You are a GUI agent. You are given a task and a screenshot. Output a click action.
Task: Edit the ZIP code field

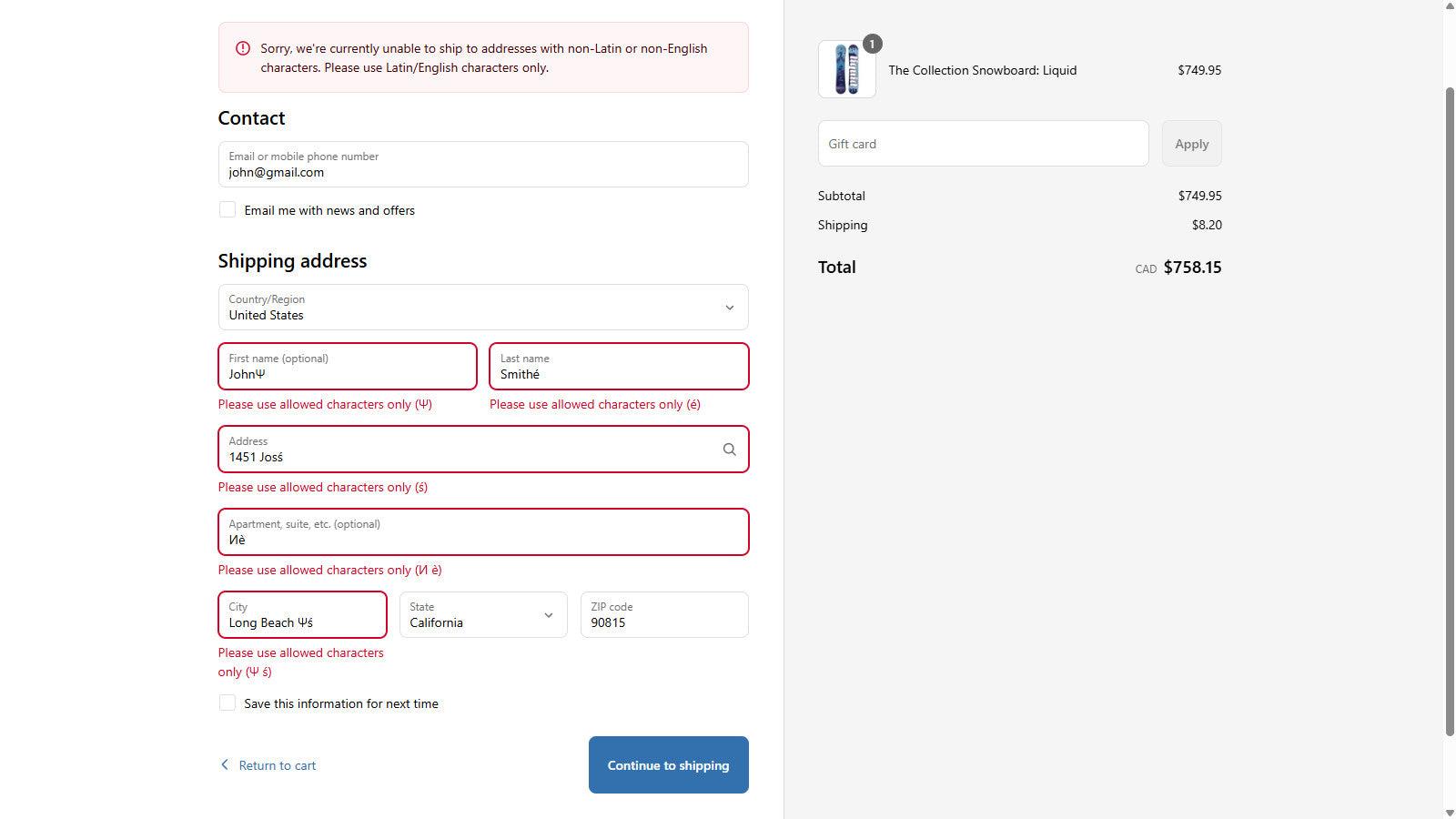pyautogui.click(x=664, y=615)
